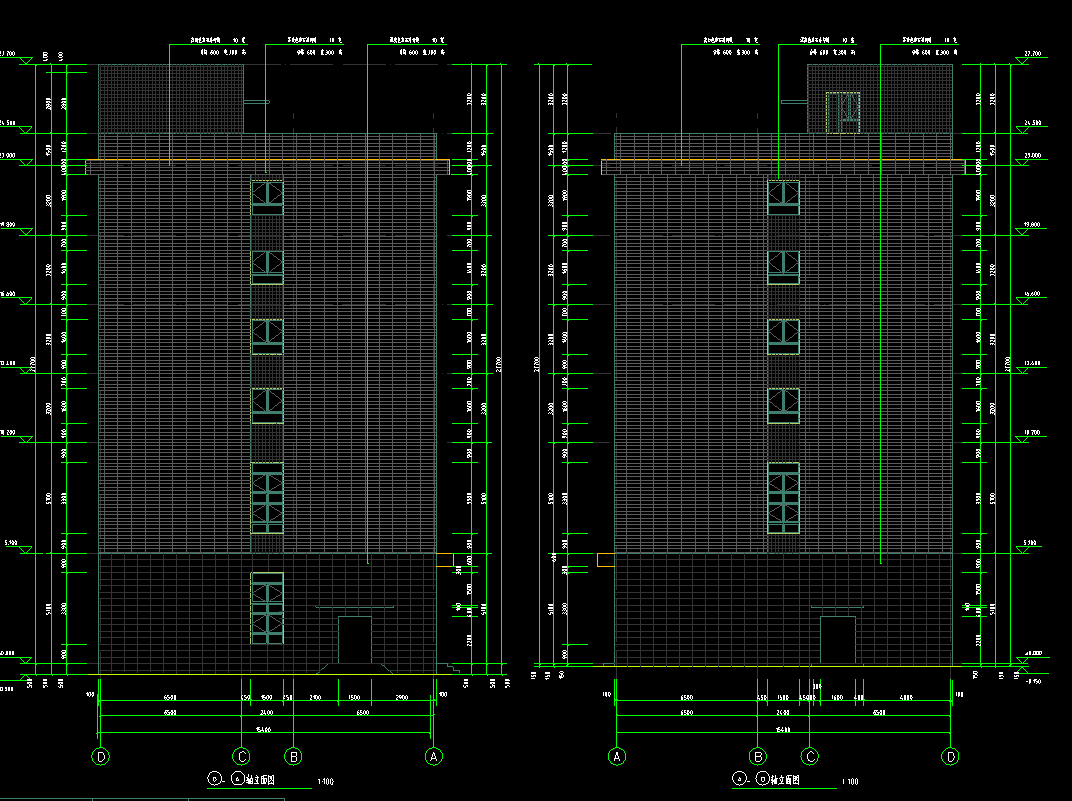Select the right elevation ground-floor door

click(838, 640)
